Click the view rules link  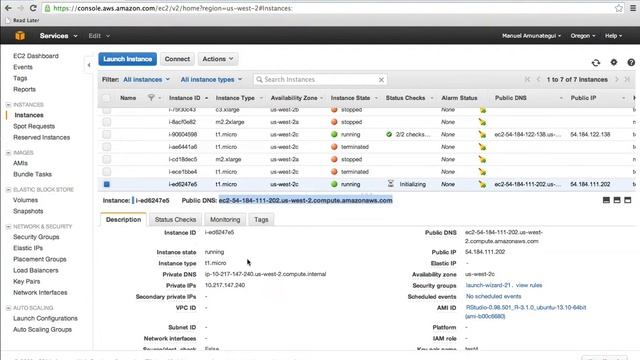point(529,285)
